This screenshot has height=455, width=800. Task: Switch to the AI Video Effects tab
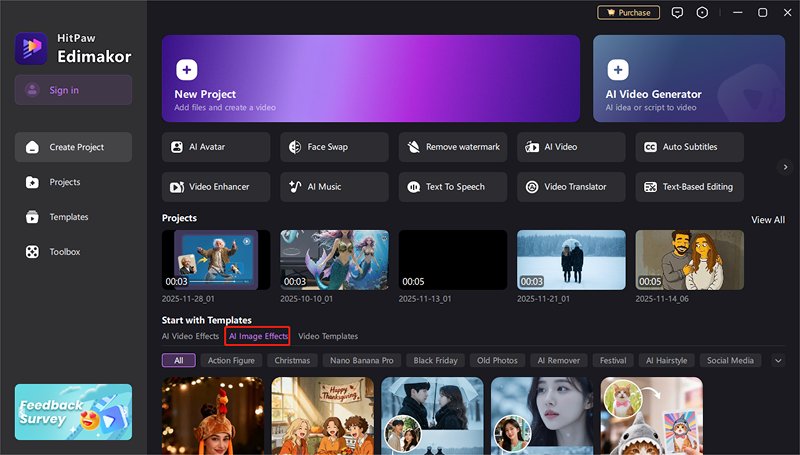pyautogui.click(x=190, y=336)
